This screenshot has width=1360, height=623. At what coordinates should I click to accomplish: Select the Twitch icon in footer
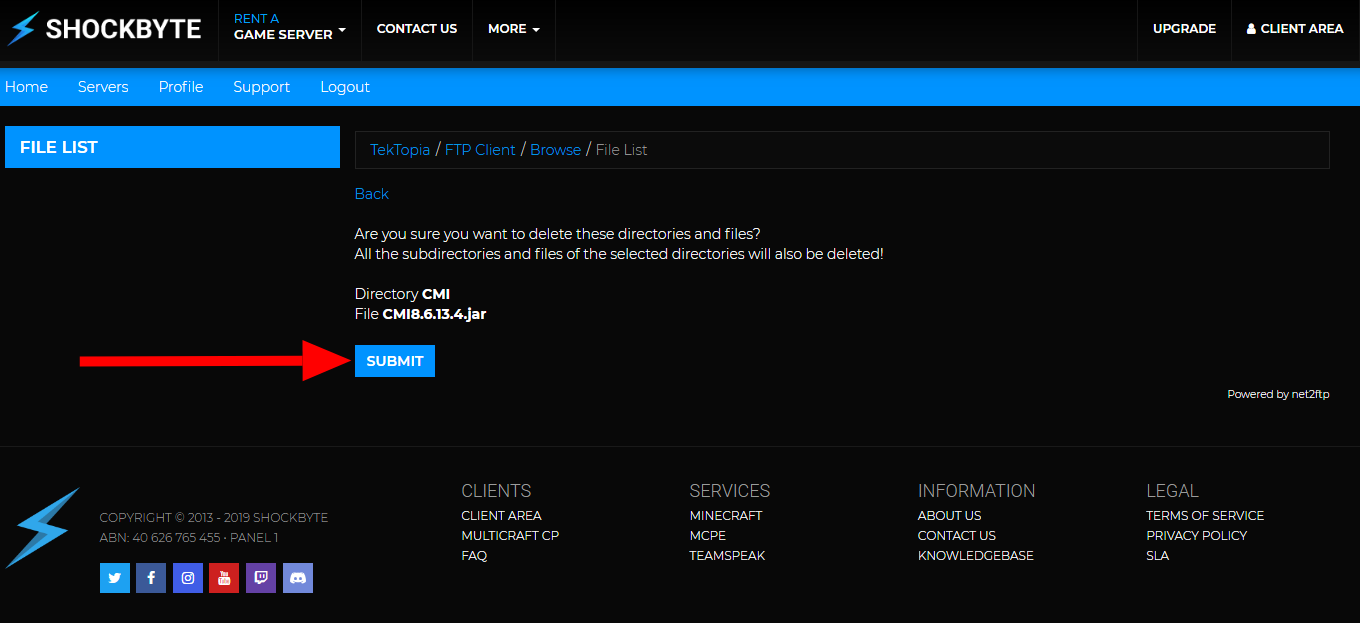pyautogui.click(x=261, y=578)
